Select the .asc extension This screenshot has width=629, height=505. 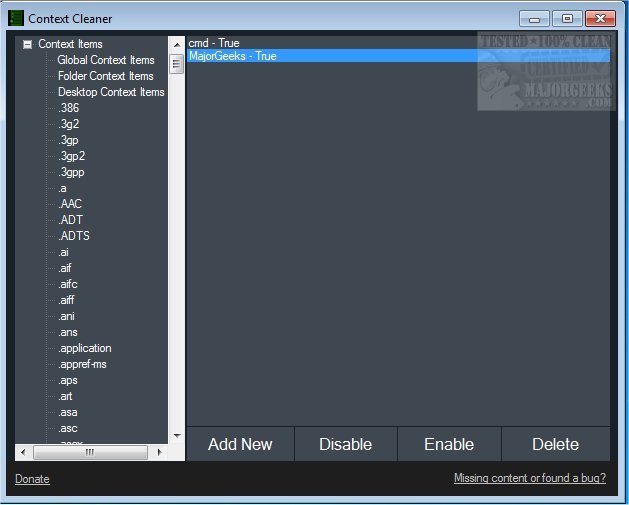(68, 428)
